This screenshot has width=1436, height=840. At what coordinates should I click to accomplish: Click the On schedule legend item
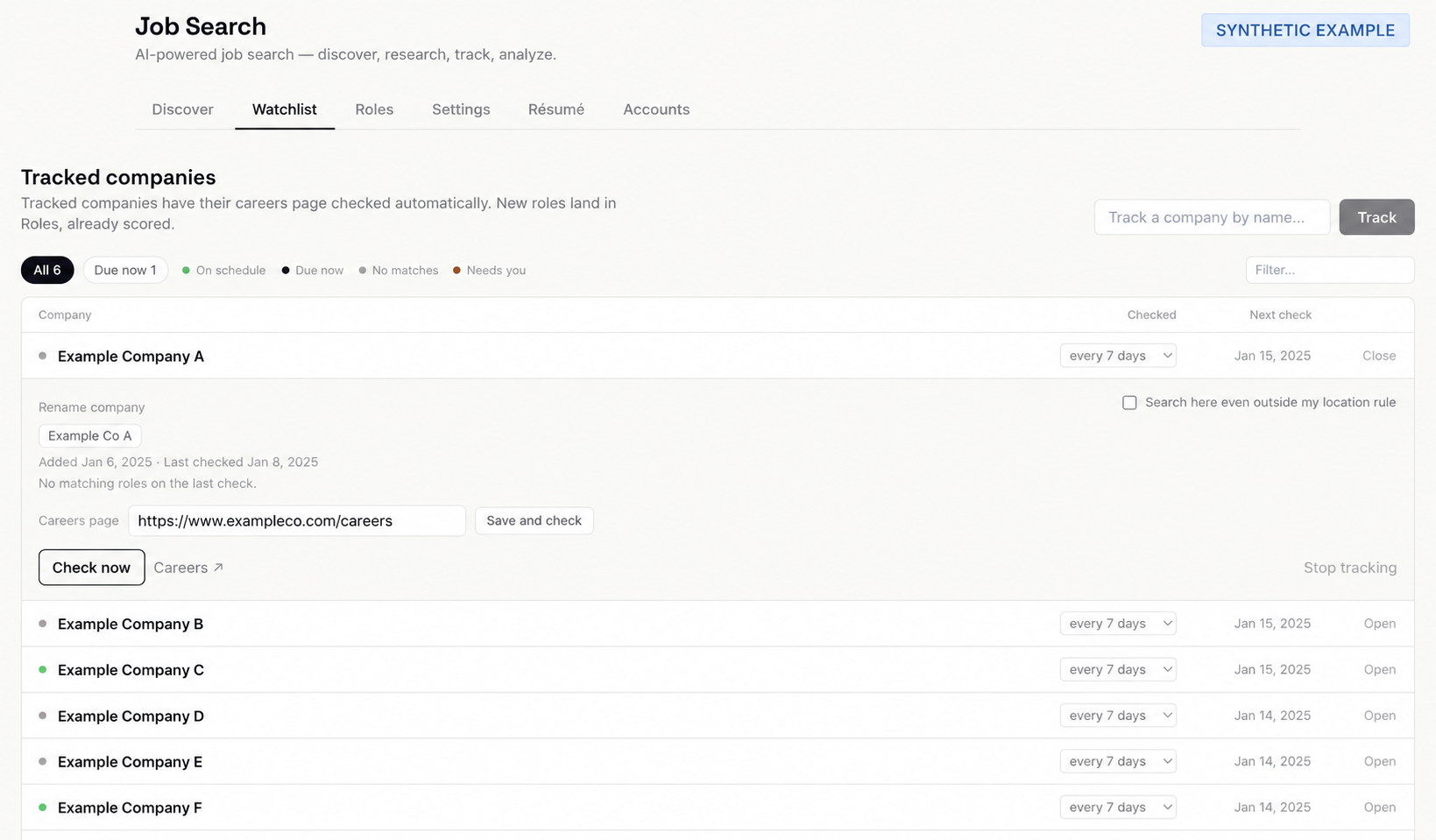(223, 271)
